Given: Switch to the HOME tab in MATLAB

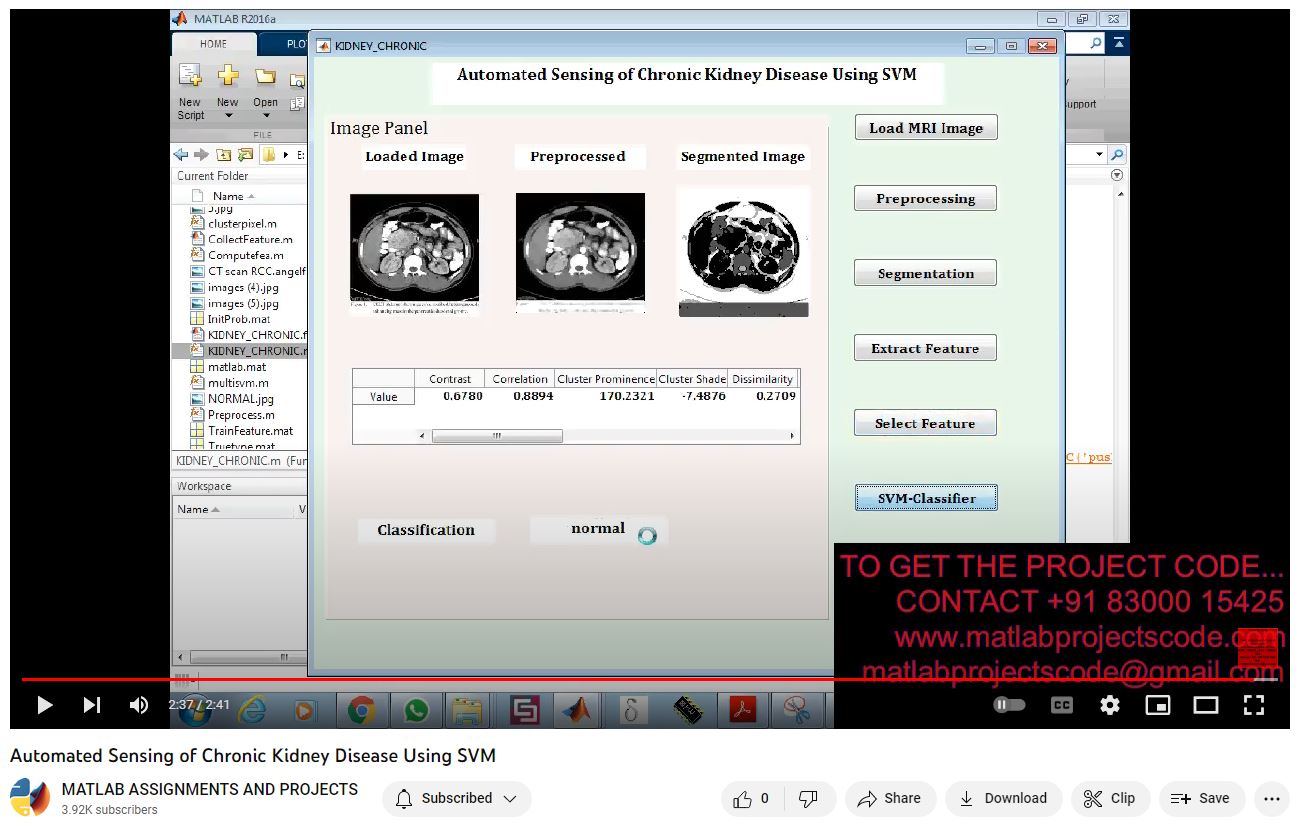Looking at the screenshot, I should pos(213,44).
